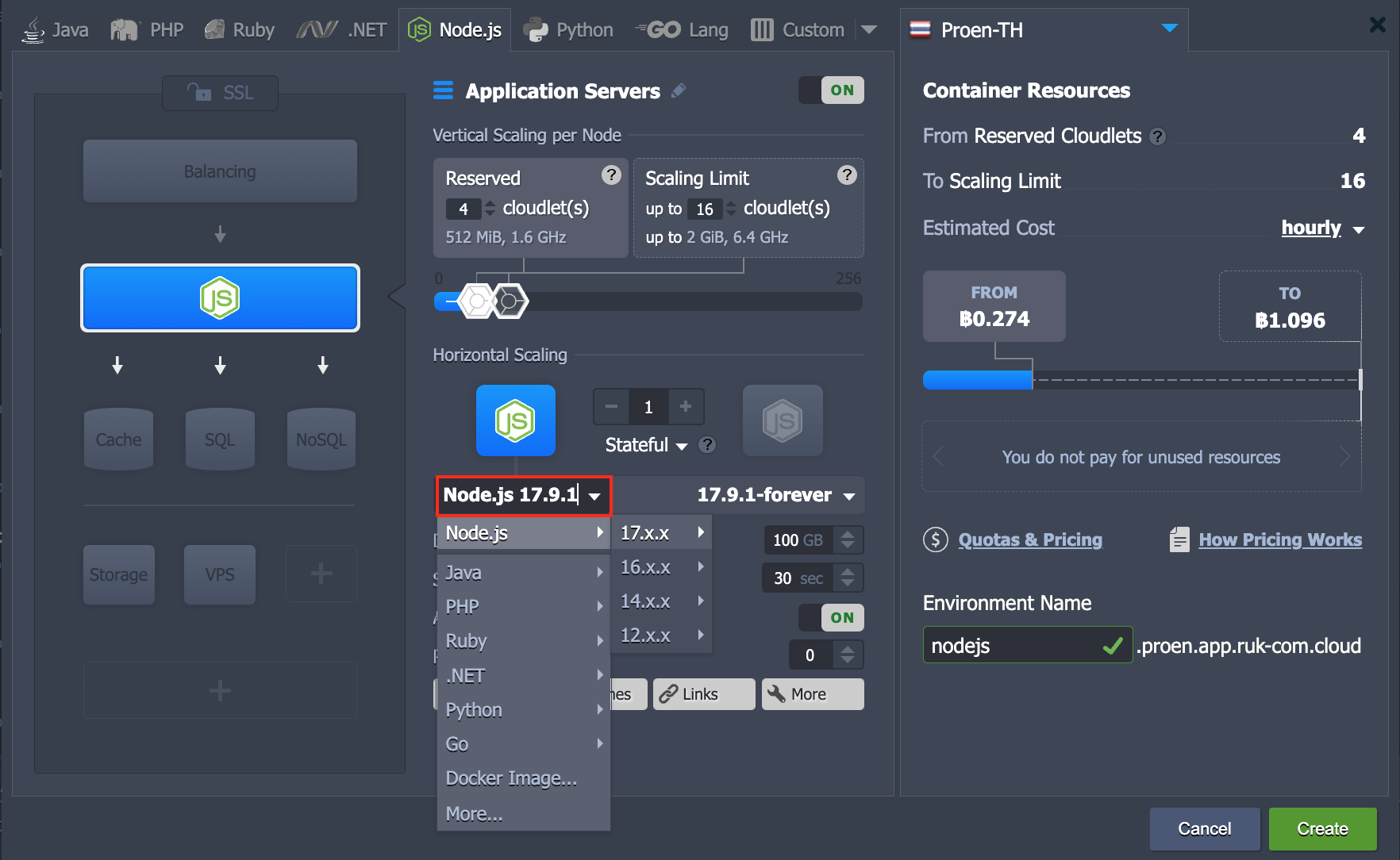Expand the 16.x.x version submenu
1400x860 pixels.
(662, 567)
